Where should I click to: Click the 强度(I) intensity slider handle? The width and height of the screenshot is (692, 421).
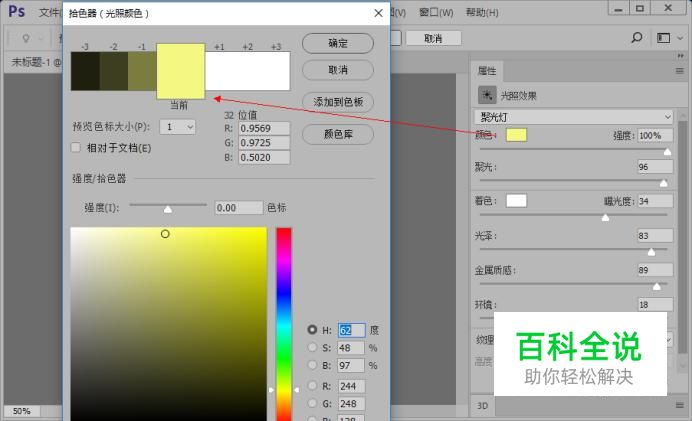pos(168,210)
